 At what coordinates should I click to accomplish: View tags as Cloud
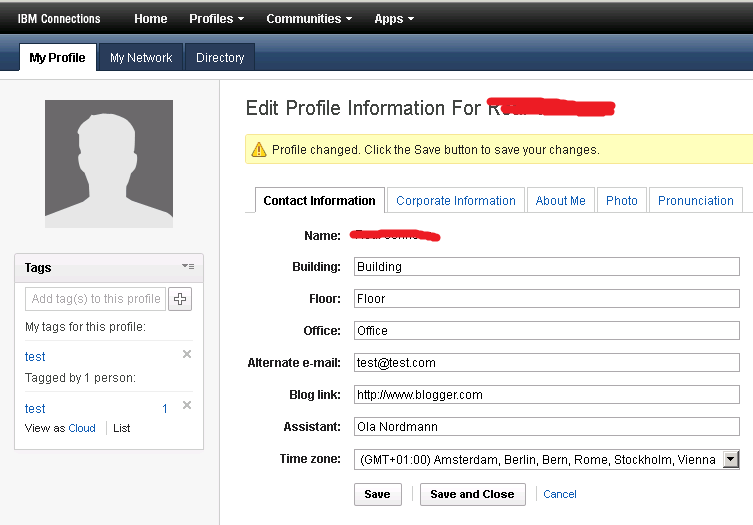coord(82,428)
